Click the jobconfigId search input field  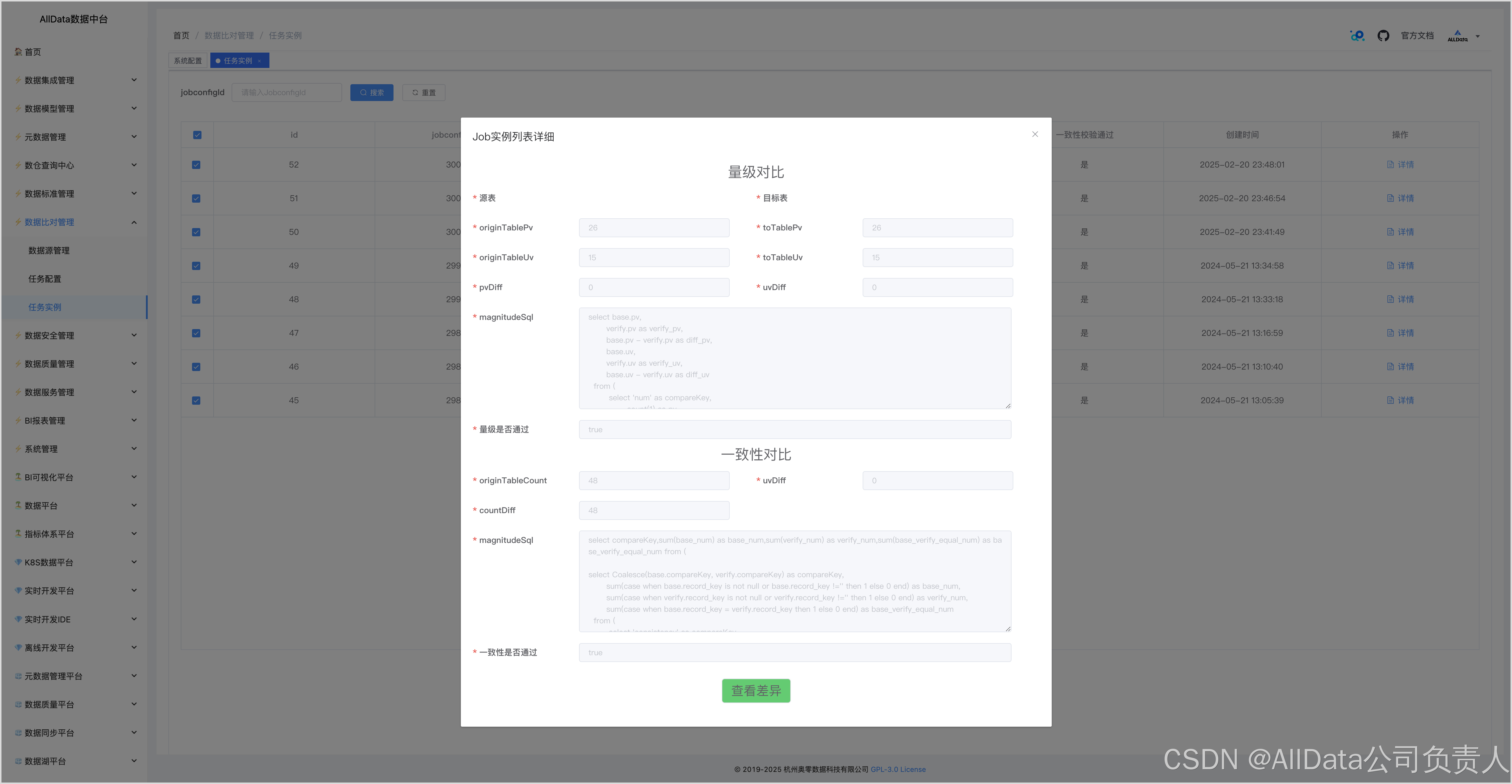click(x=287, y=93)
